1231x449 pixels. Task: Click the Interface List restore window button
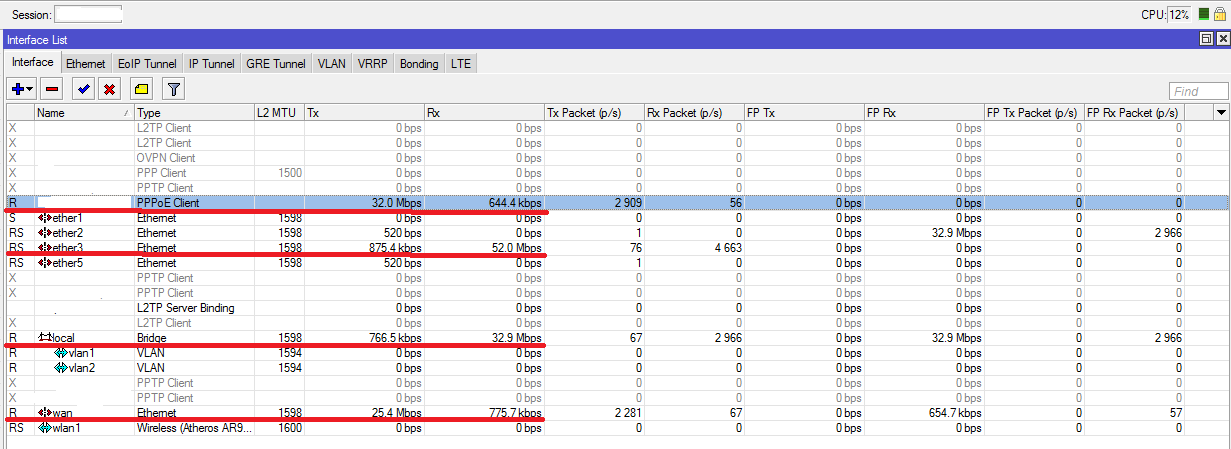[x=1206, y=38]
